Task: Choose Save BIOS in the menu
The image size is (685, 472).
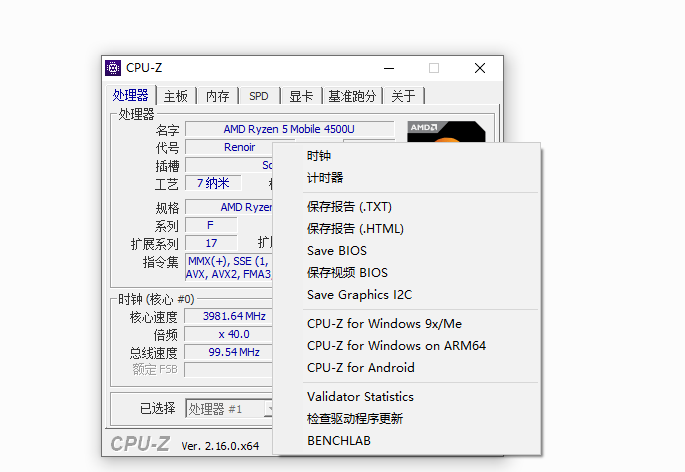Action: 407,250
